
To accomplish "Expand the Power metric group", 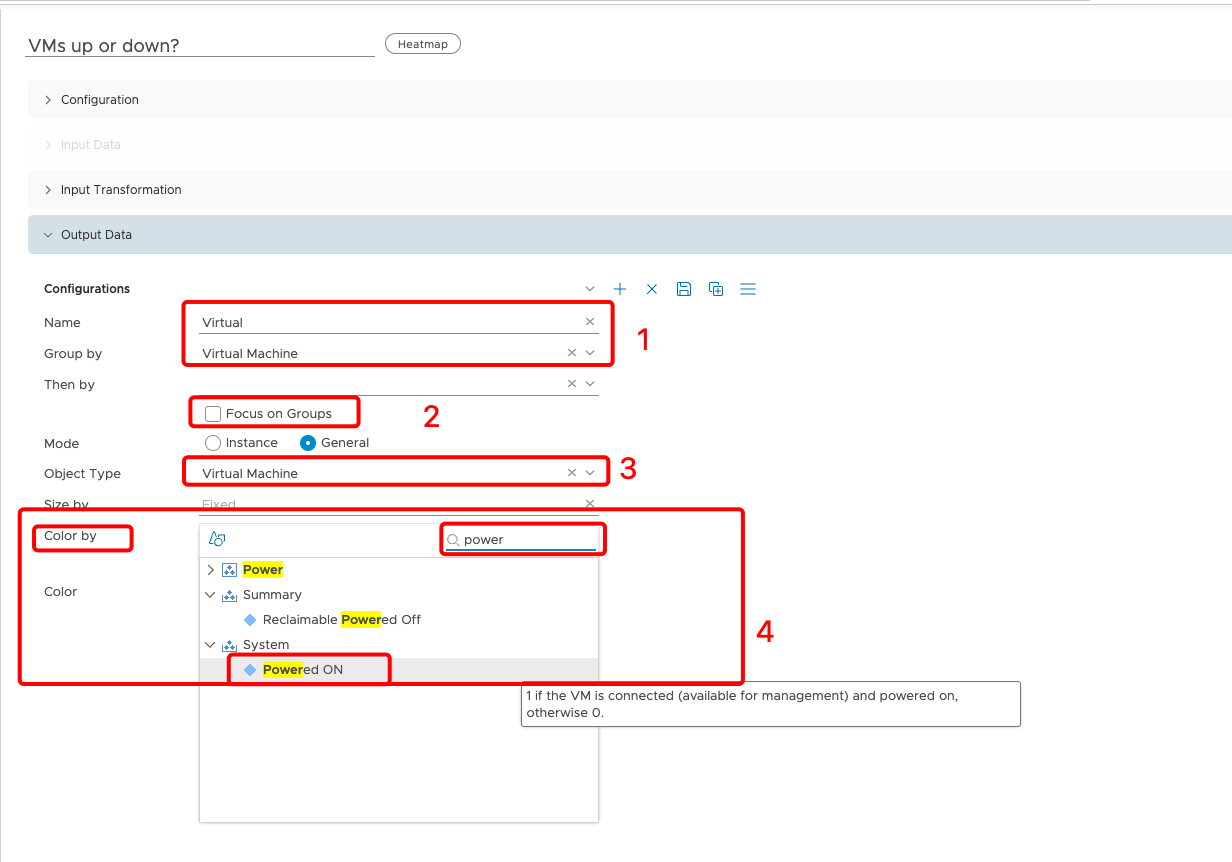I will pyautogui.click(x=209, y=569).
